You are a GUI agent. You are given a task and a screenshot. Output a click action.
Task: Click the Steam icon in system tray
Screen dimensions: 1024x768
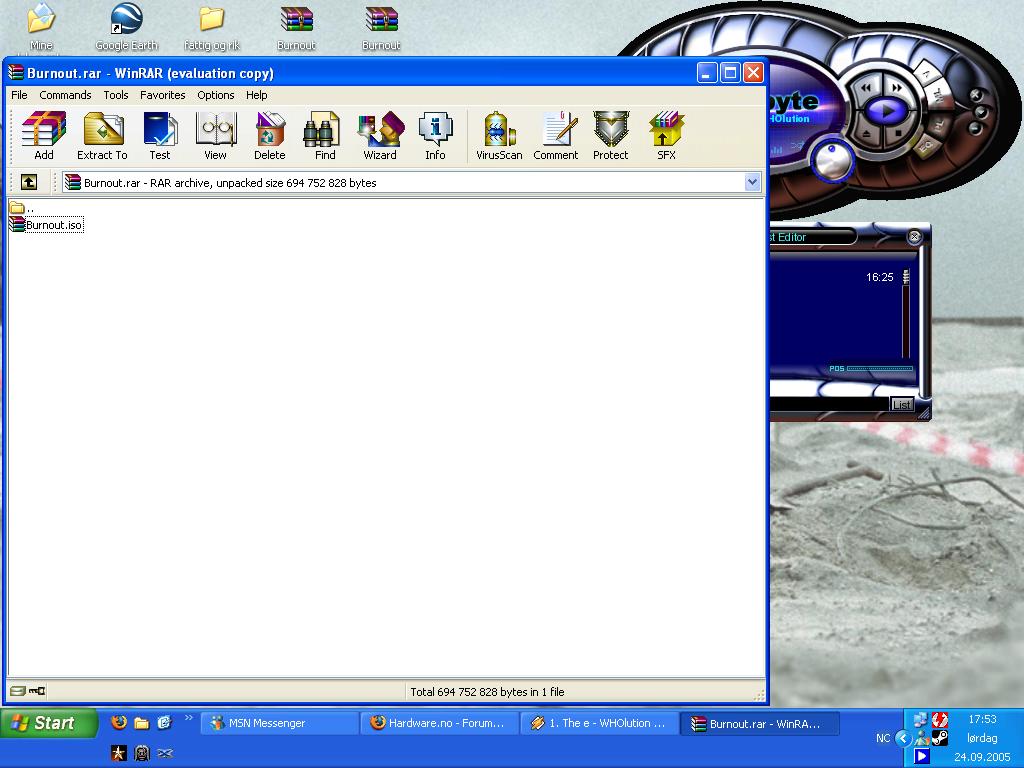tap(940, 739)
